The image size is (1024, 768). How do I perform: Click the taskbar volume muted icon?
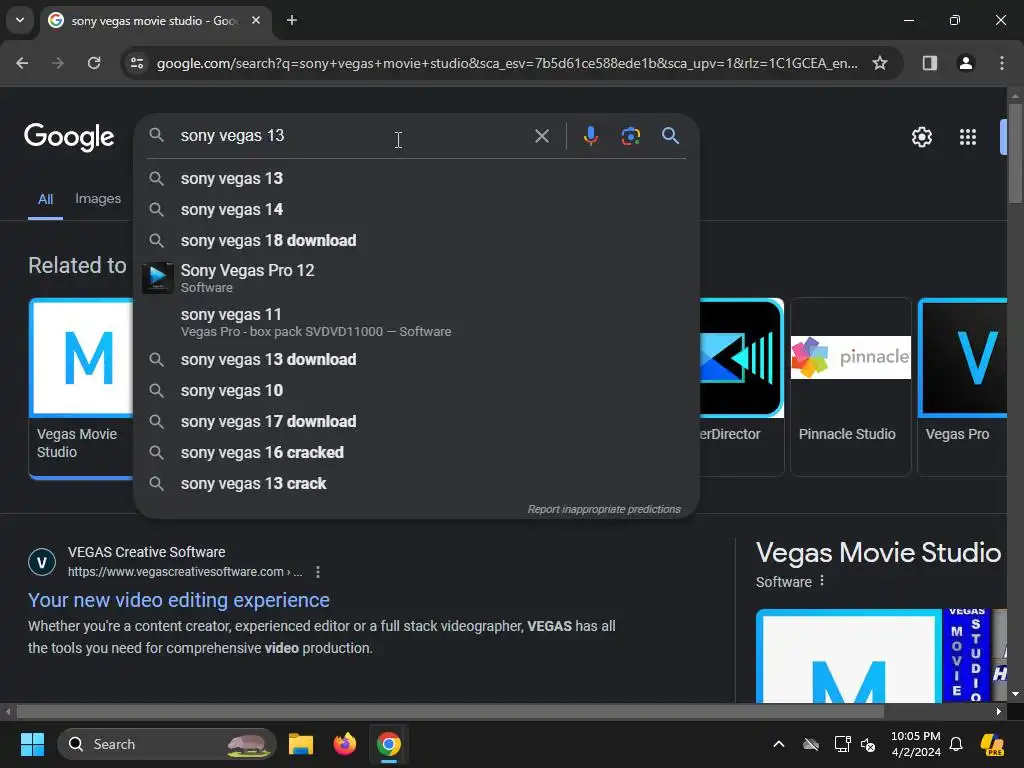point(868,744)
